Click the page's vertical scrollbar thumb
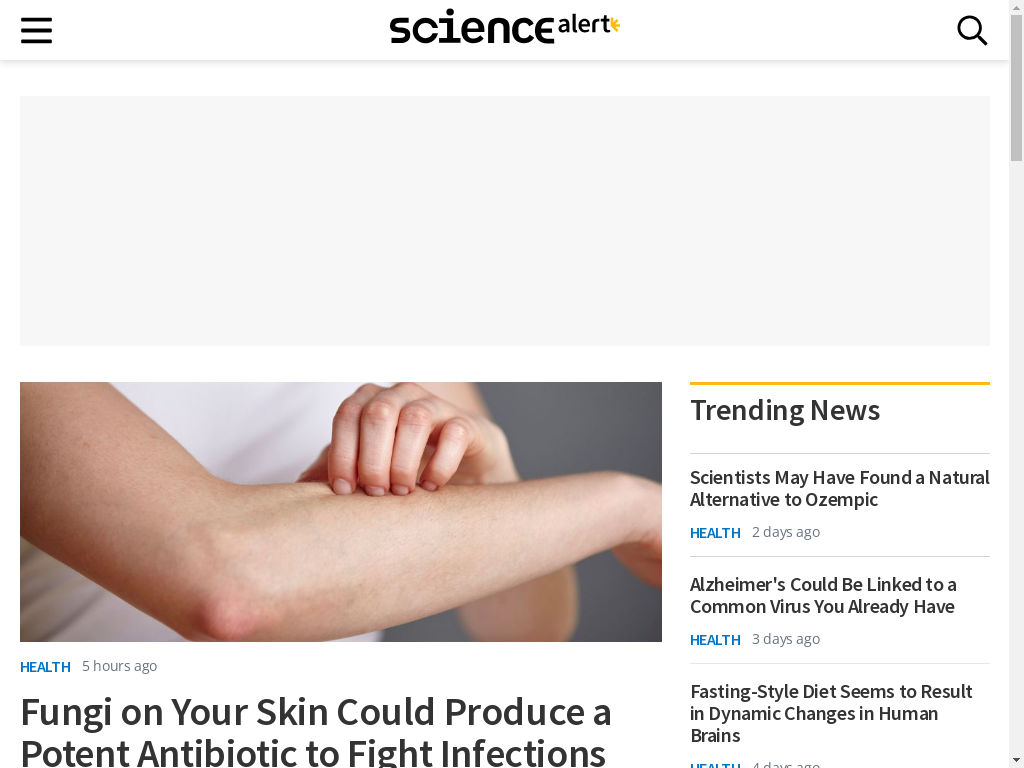This screenshot has width=1024, height=768. [x=1016, y=87]
